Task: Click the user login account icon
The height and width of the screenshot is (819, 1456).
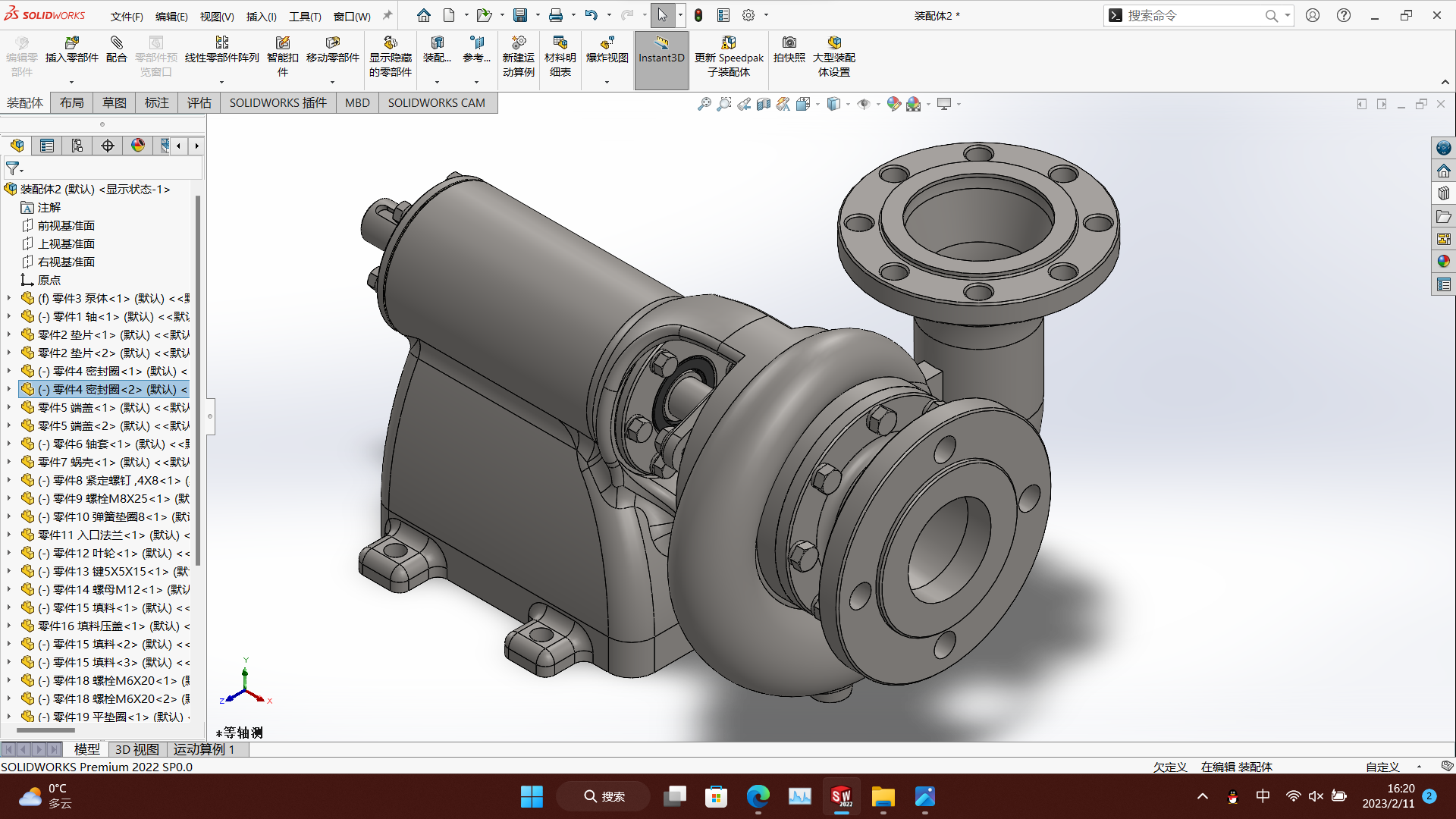Action: click(1313, 15)
